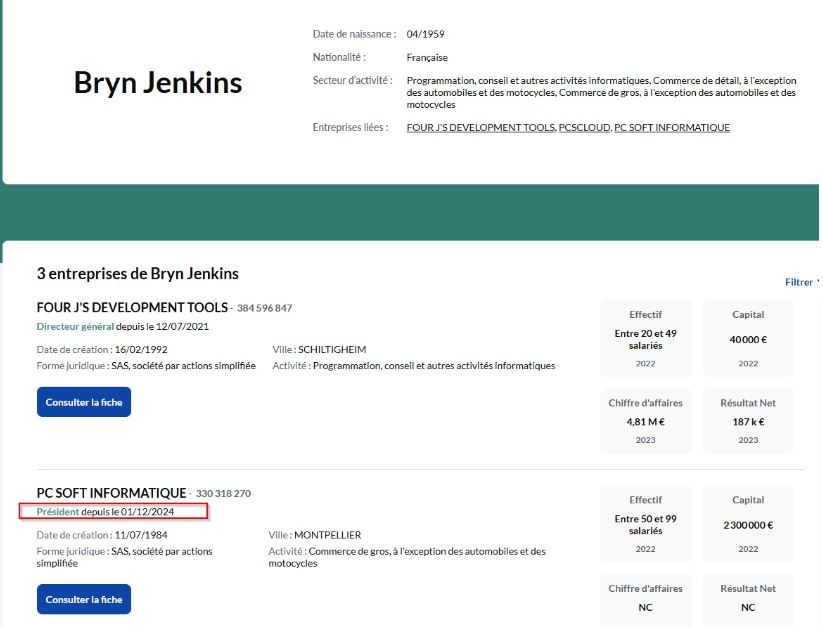Viewport: 823px width, 630px height.
Task: Open the Filtrer dropdown
Action: point(801,282)
